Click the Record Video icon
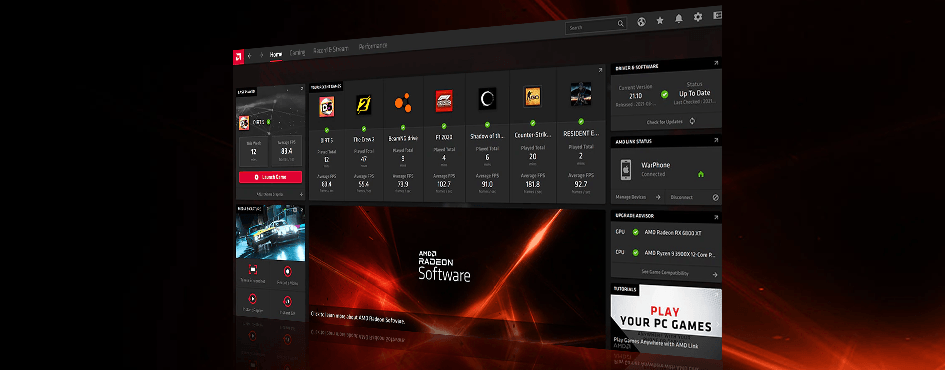The image size is (945, 370). point(287,271)
